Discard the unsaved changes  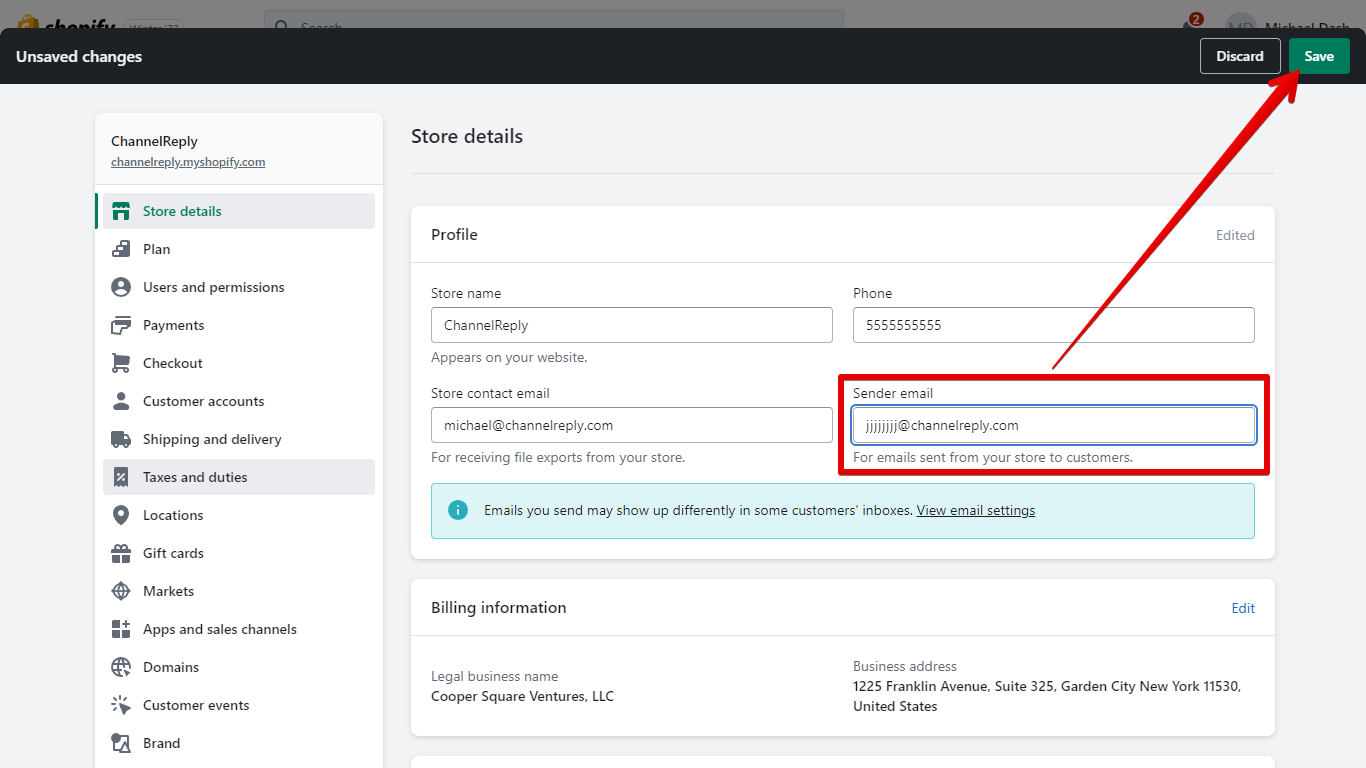(x=1240, y=56)
